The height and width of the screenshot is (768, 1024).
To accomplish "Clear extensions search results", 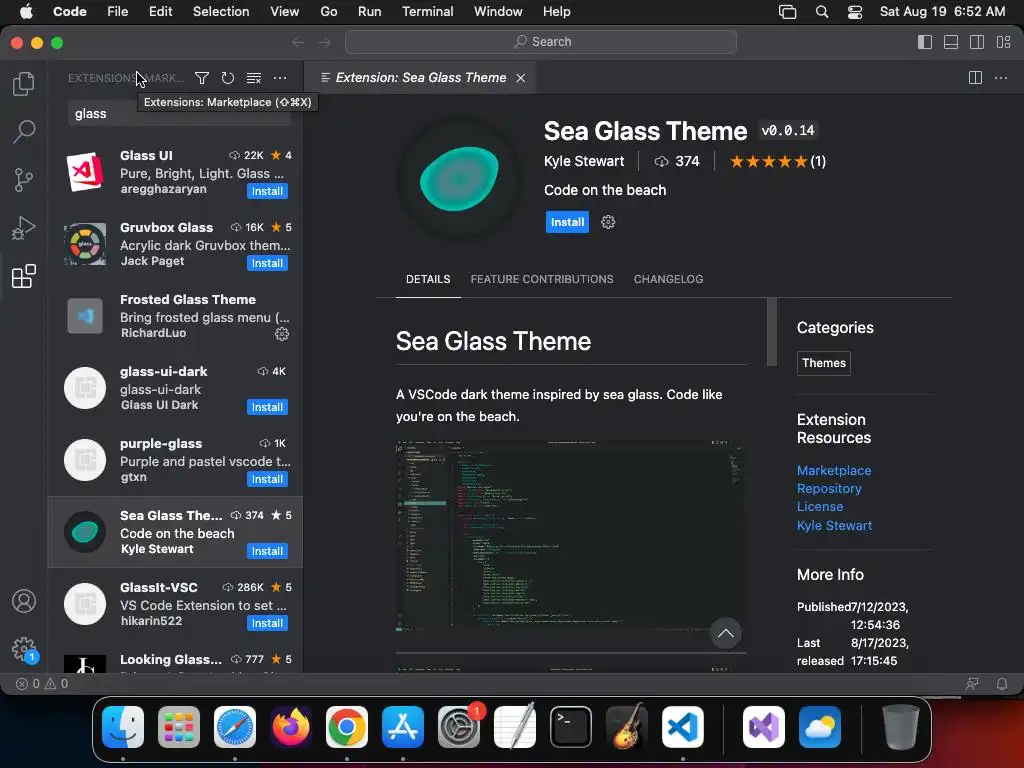I will pyautogui.click(x=253, y=78).
